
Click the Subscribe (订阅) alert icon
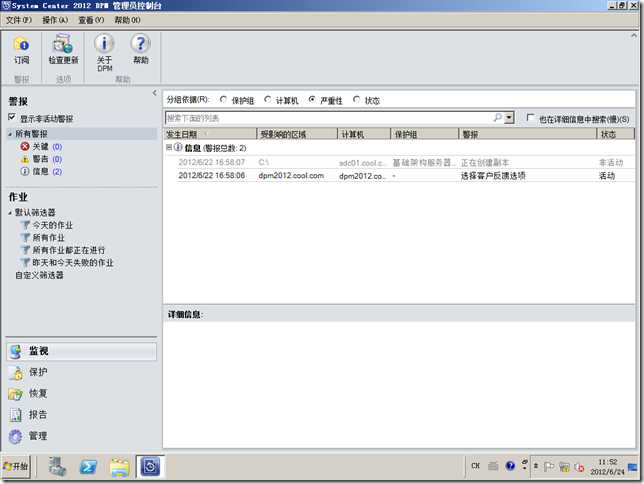pos(21,44)
